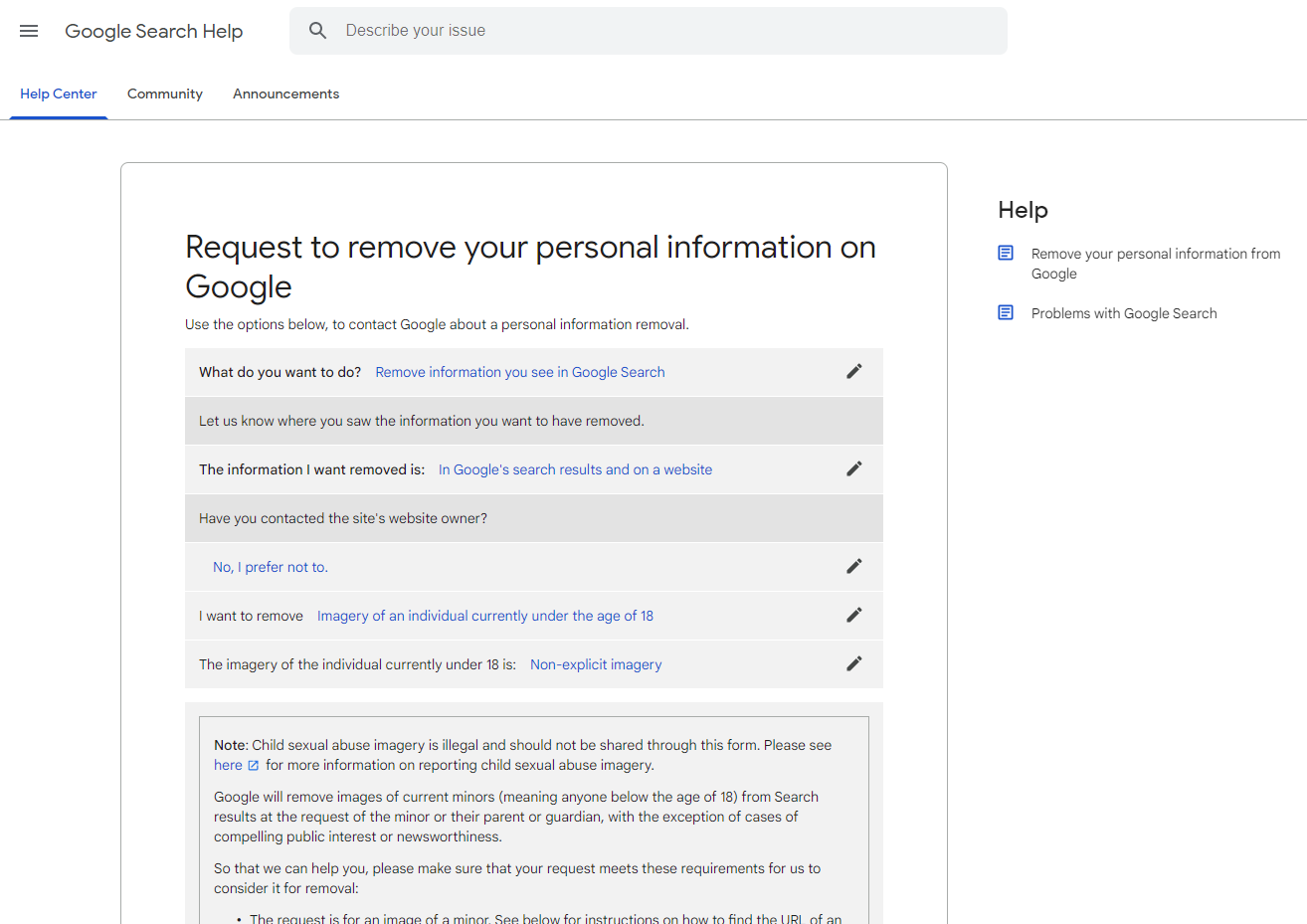Open 'Problems with Google Search' help article
This screenshot has height=924, width=1307.
pos(1124,313)
